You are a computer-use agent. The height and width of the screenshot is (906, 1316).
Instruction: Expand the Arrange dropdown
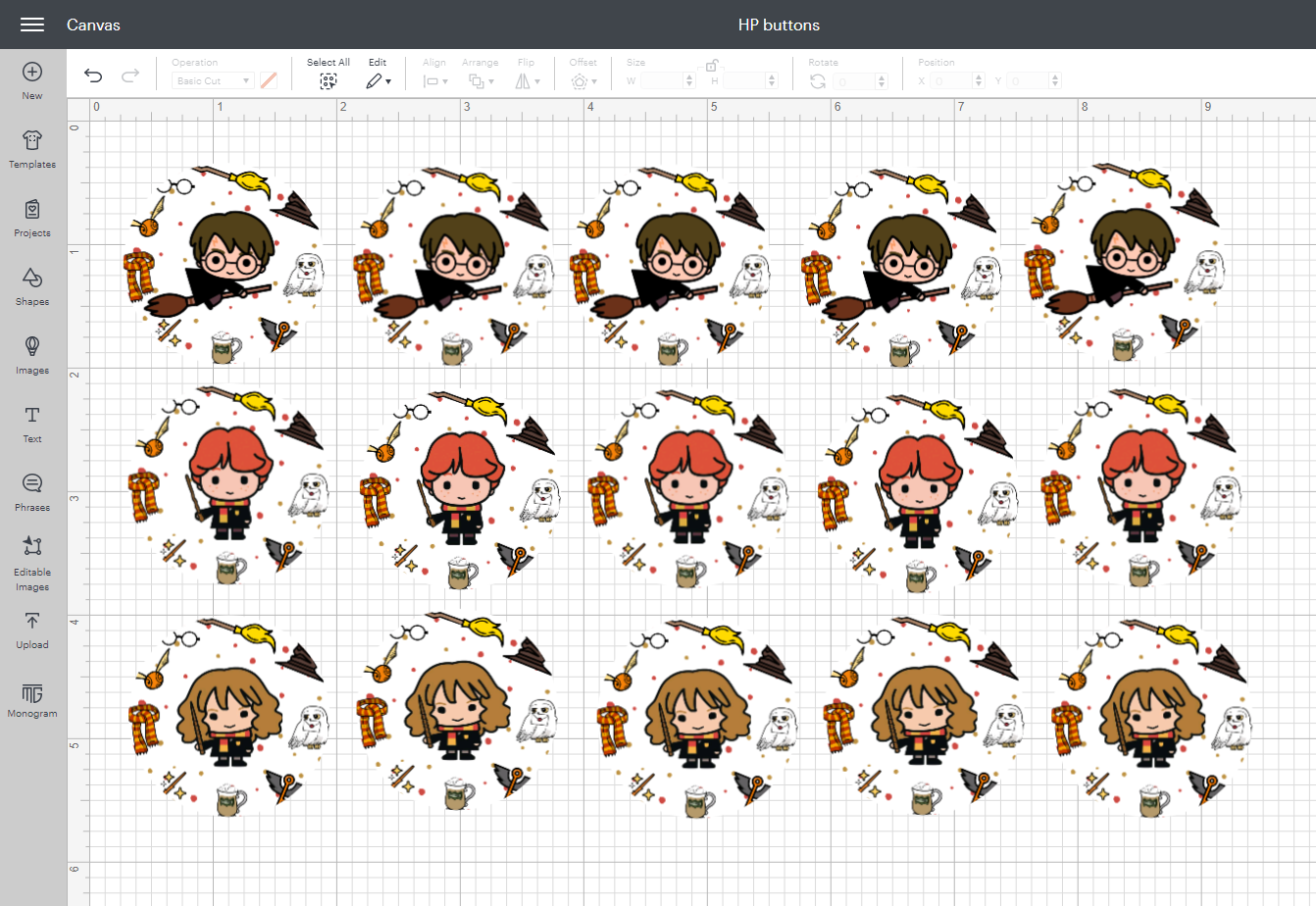pyautogui.click(x=481, y=81)
